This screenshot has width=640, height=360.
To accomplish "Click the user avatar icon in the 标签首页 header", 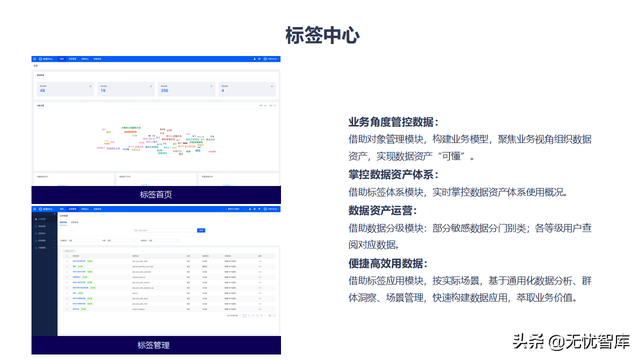I will point(265,59).
